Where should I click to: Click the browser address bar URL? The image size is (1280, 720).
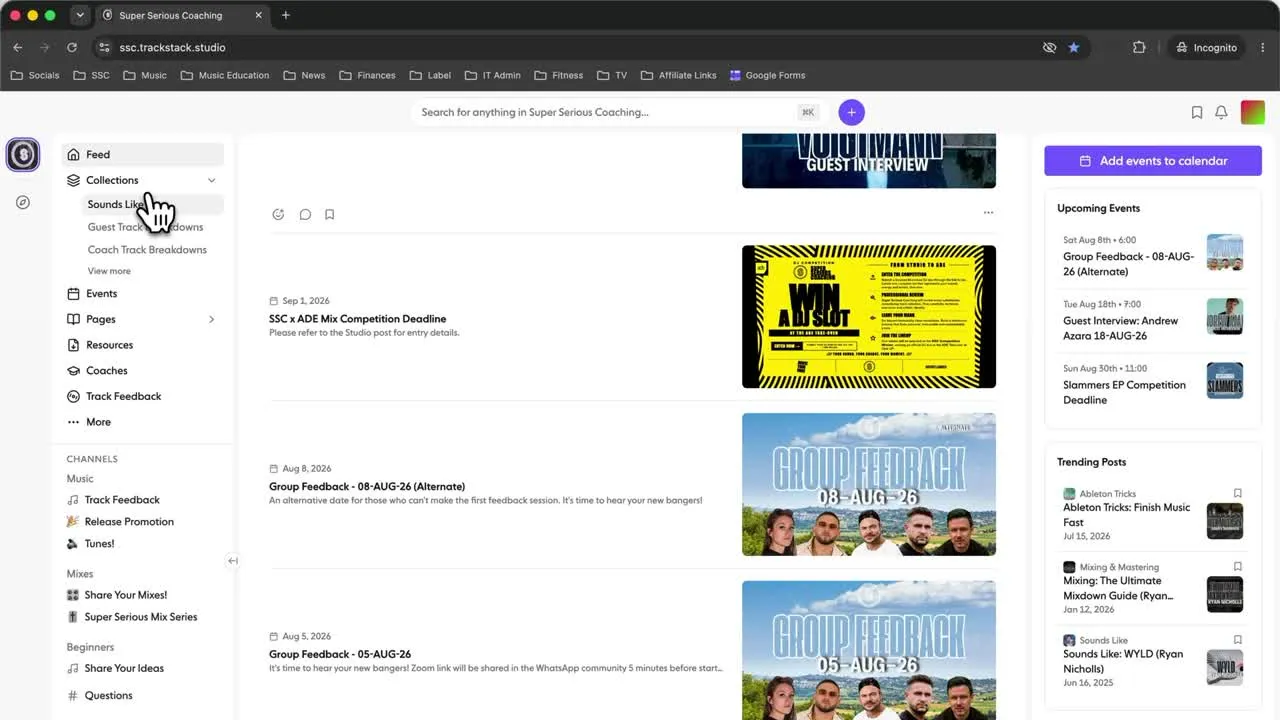click(x=172, y=47)
